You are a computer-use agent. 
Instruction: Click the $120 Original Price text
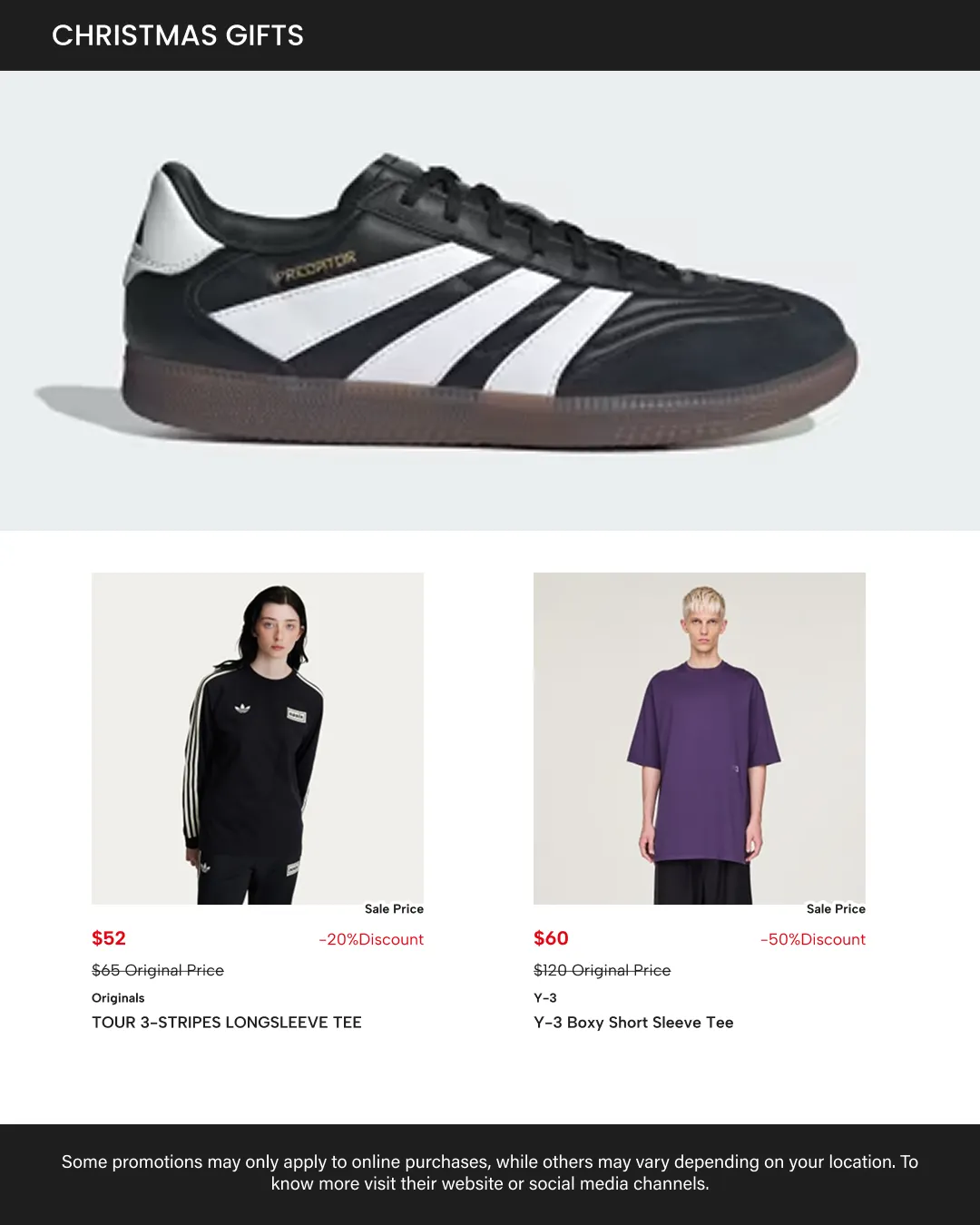tap(603, 970)
